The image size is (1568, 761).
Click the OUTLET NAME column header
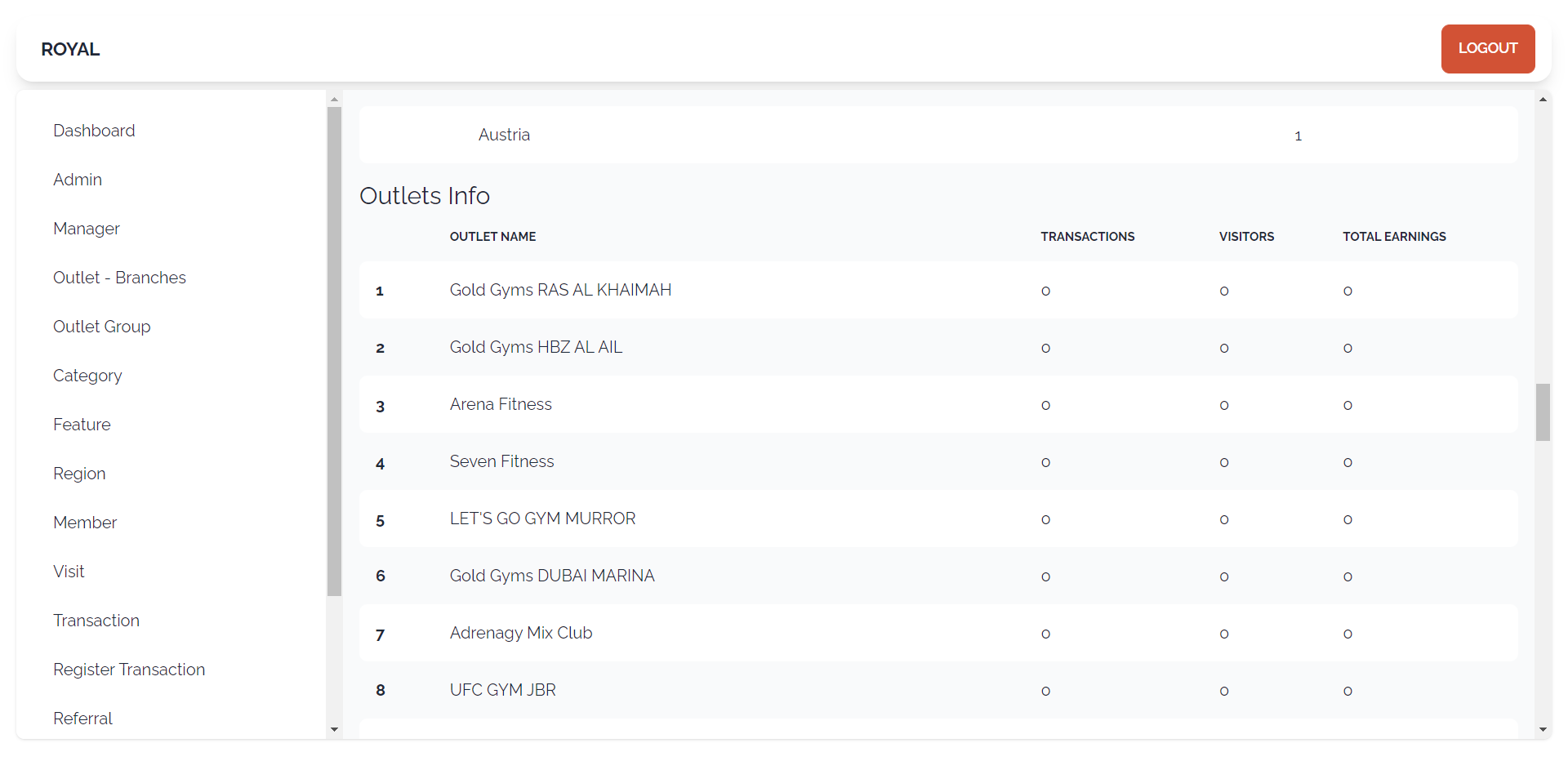492,237
